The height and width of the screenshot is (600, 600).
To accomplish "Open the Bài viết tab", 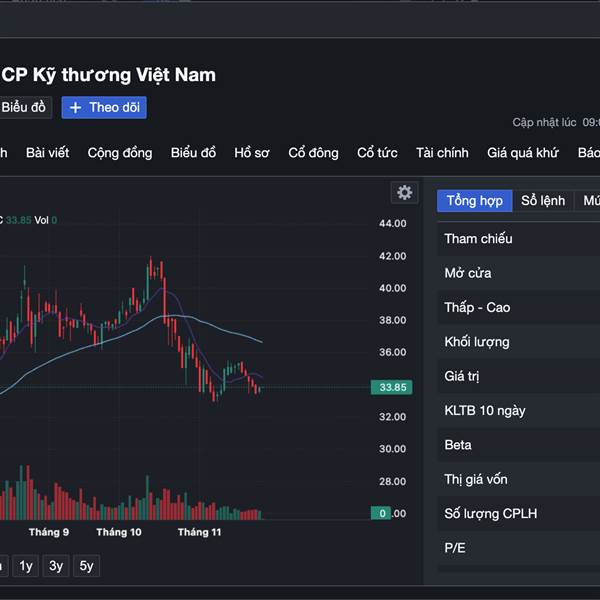I will click(x=48, y=153).
